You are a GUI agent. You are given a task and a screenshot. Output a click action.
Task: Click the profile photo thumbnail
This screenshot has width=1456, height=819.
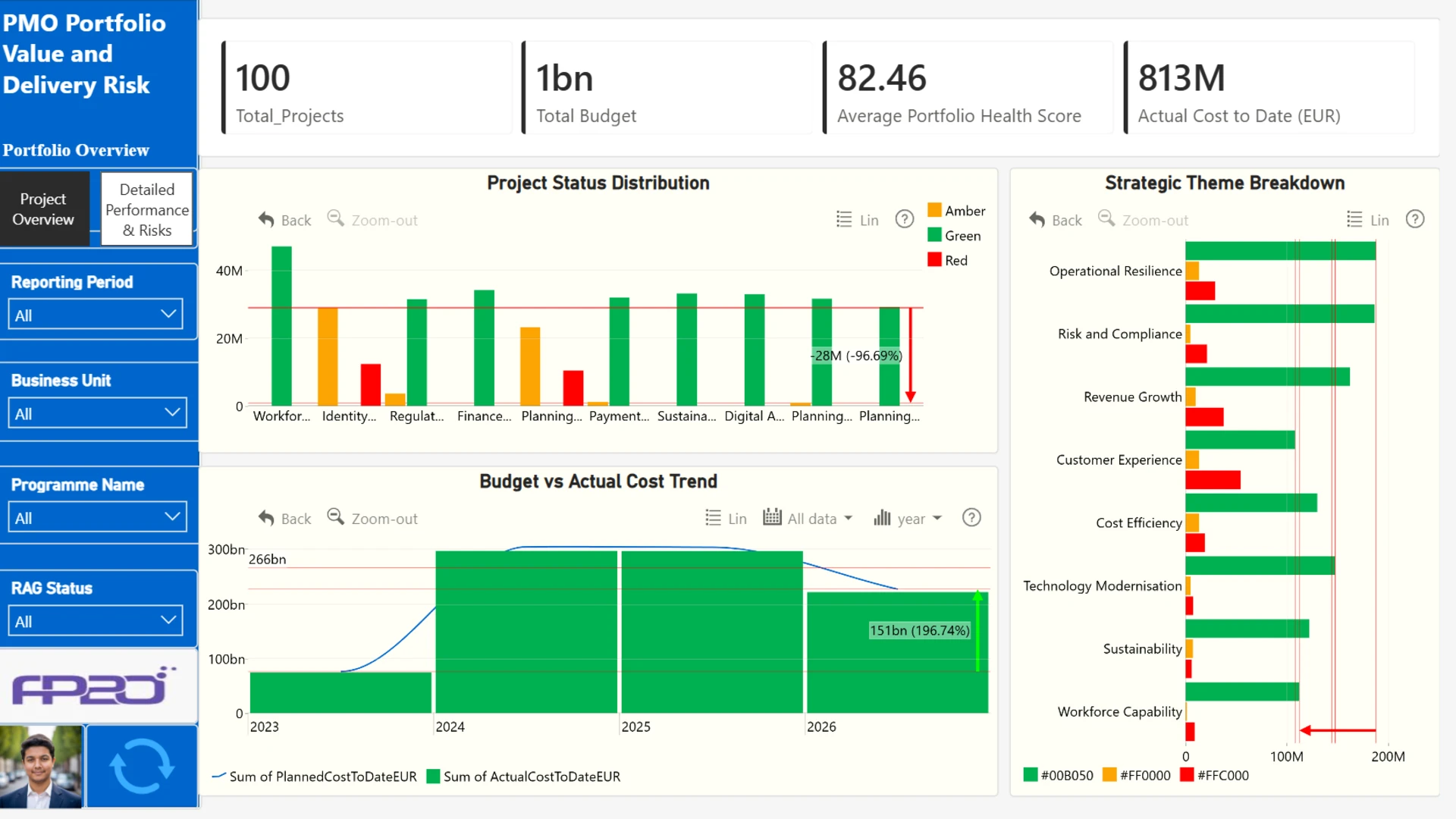point(42,767)
